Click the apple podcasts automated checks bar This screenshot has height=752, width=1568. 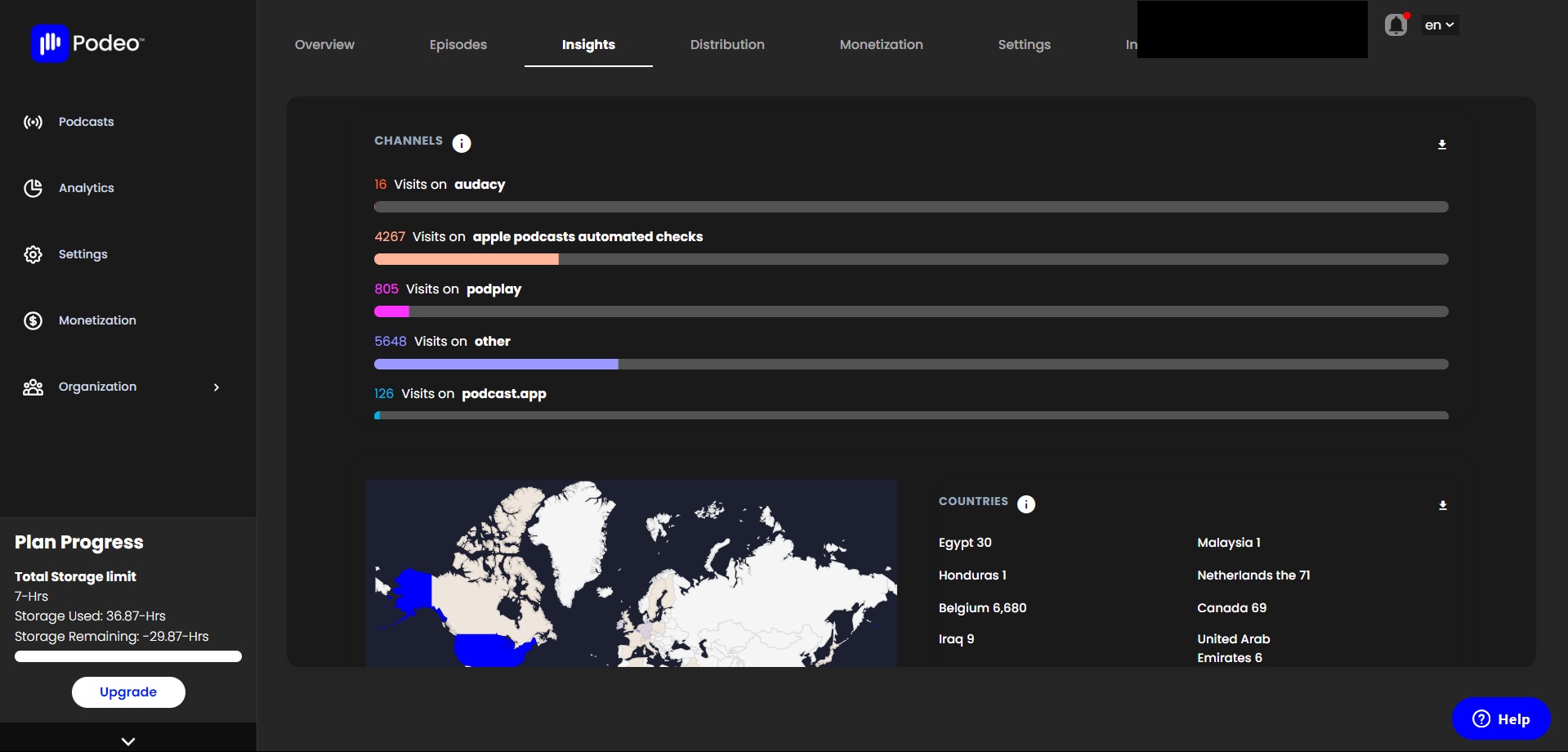(x=911, y=259)
